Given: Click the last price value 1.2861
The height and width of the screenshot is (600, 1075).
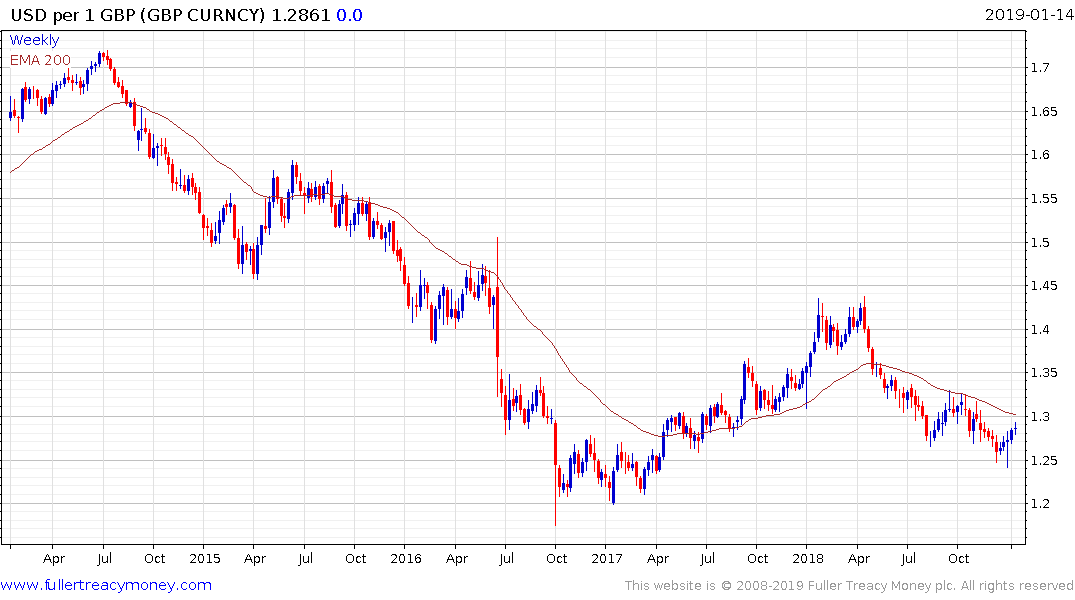Looking at the screenshot, I should [301, 15].
